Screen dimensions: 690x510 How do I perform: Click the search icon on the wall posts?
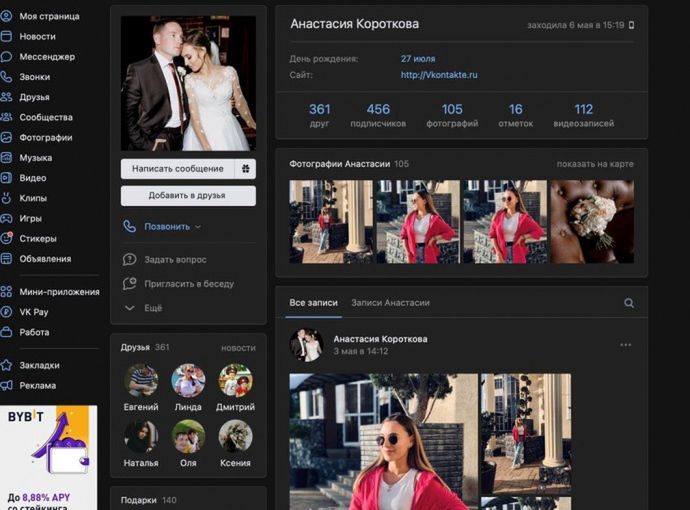click(x=629, y=303)
